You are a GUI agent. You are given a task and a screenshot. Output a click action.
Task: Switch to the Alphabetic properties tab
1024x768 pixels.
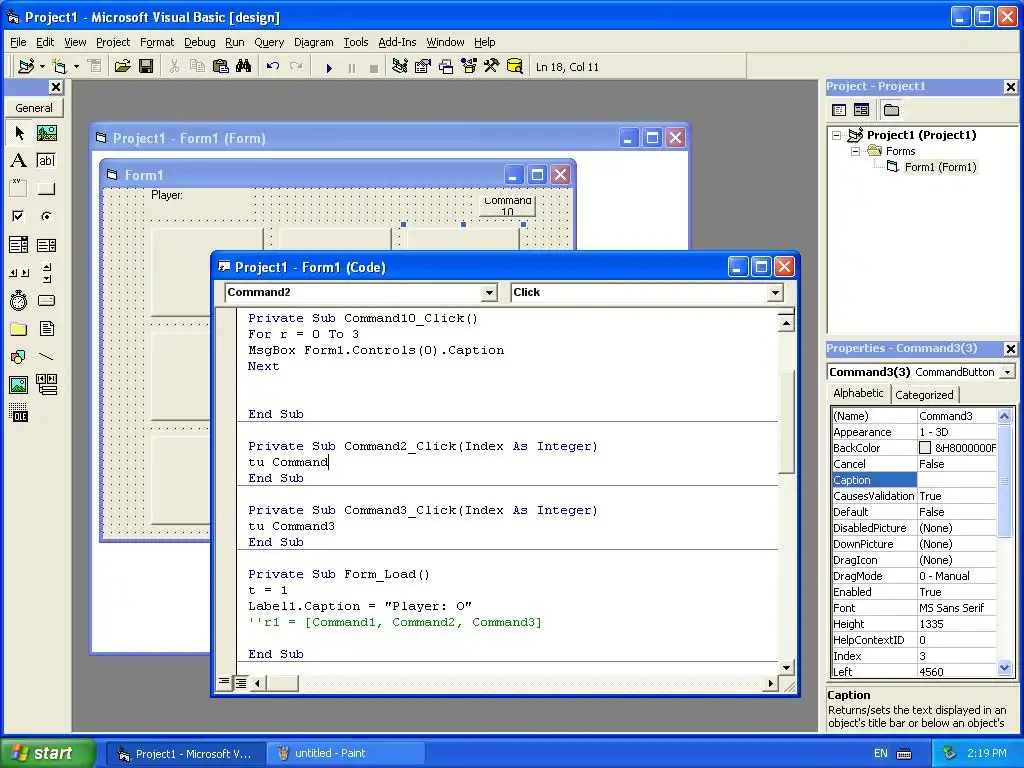point(858,393)
